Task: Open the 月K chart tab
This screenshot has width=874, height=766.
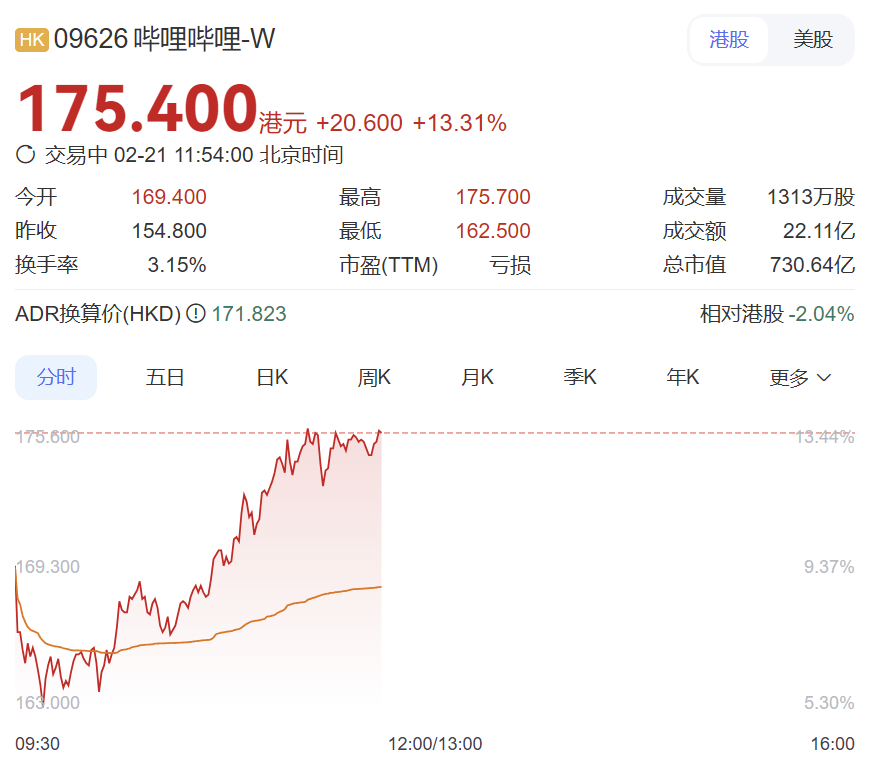Action: pos(477,377)
